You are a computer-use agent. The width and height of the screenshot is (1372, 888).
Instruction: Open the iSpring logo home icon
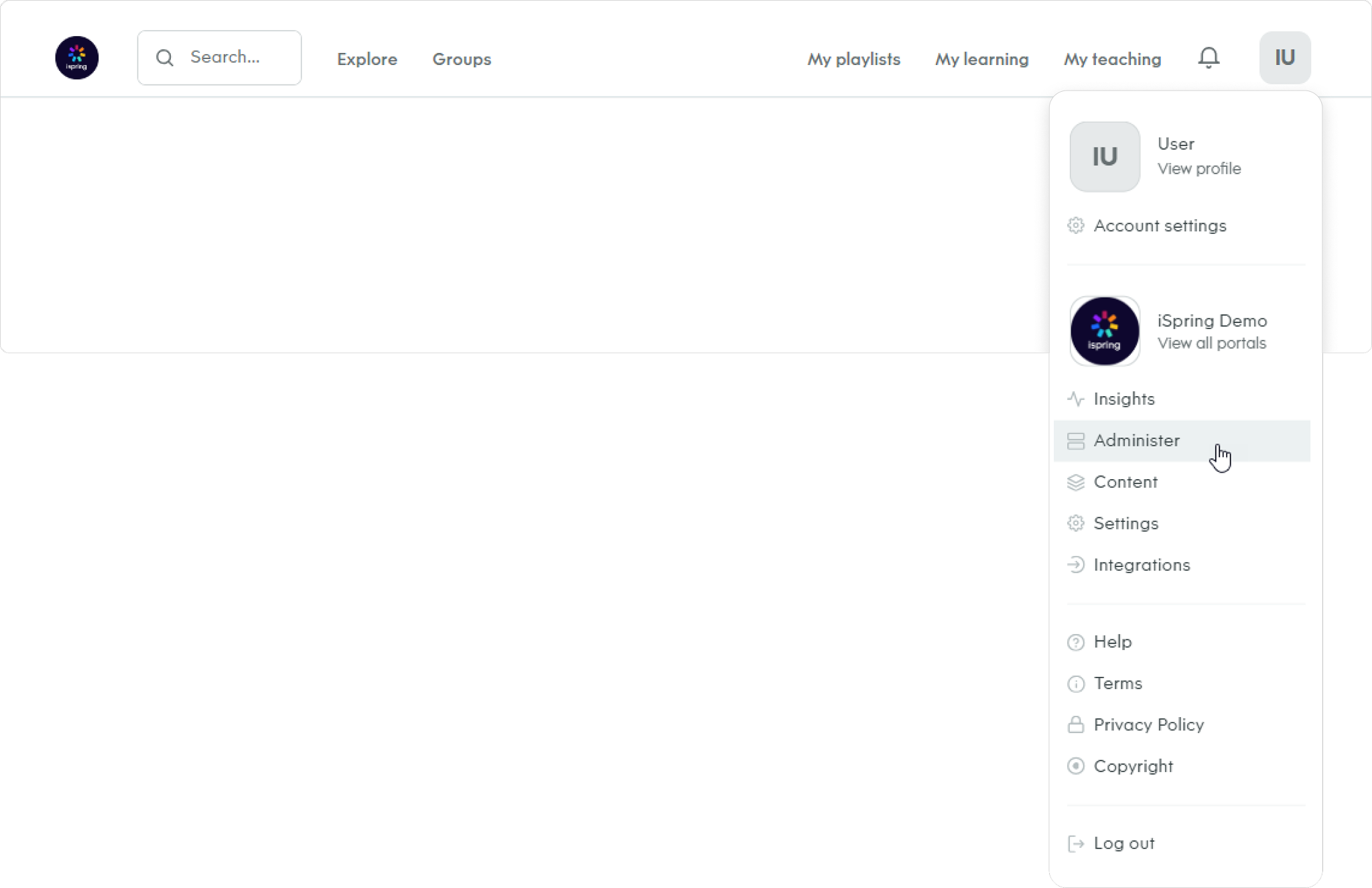[x=77, y=58]
